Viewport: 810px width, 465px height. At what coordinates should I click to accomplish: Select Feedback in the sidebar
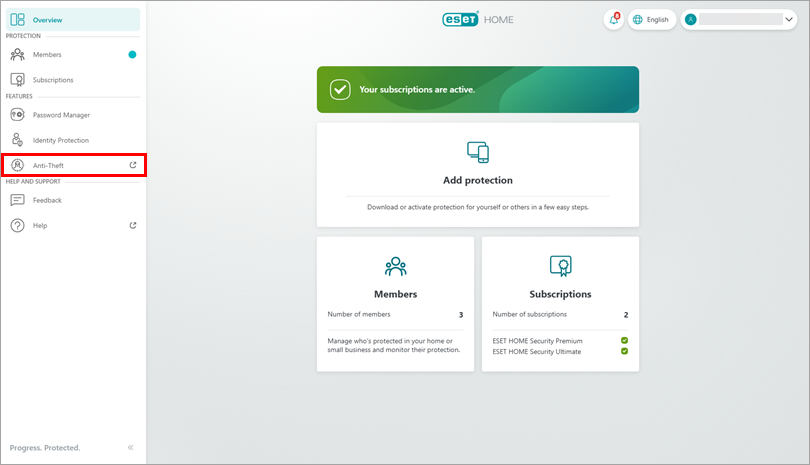click(73, 200)
